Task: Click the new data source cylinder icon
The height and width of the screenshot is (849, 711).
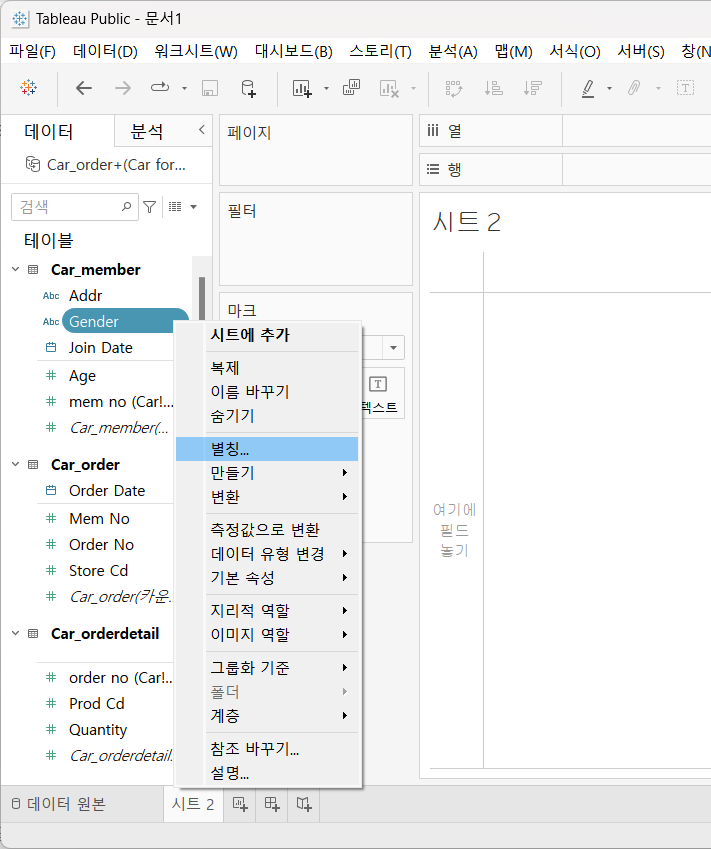Action: coord(248,88)
